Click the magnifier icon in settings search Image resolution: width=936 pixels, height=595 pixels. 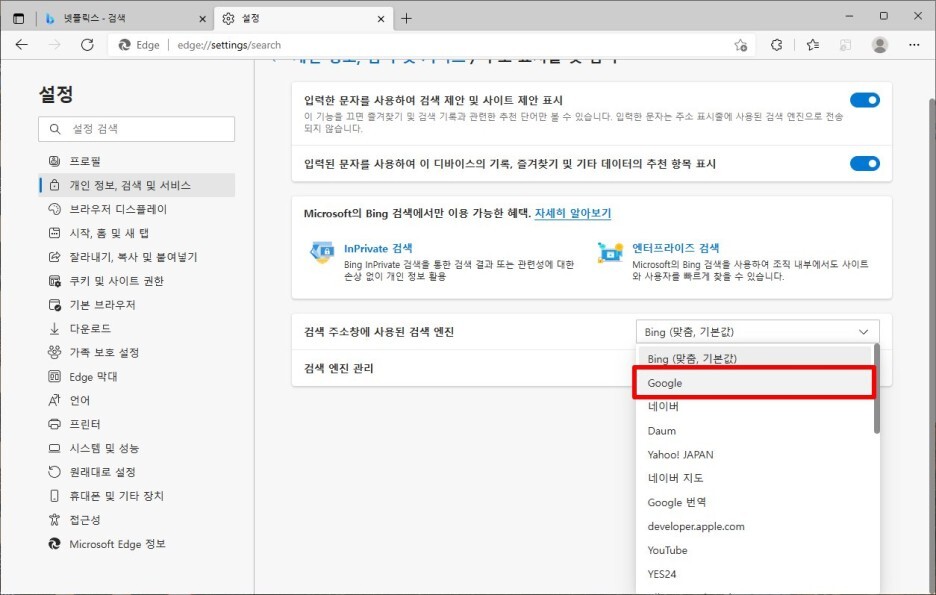click(x=55, y=129)
